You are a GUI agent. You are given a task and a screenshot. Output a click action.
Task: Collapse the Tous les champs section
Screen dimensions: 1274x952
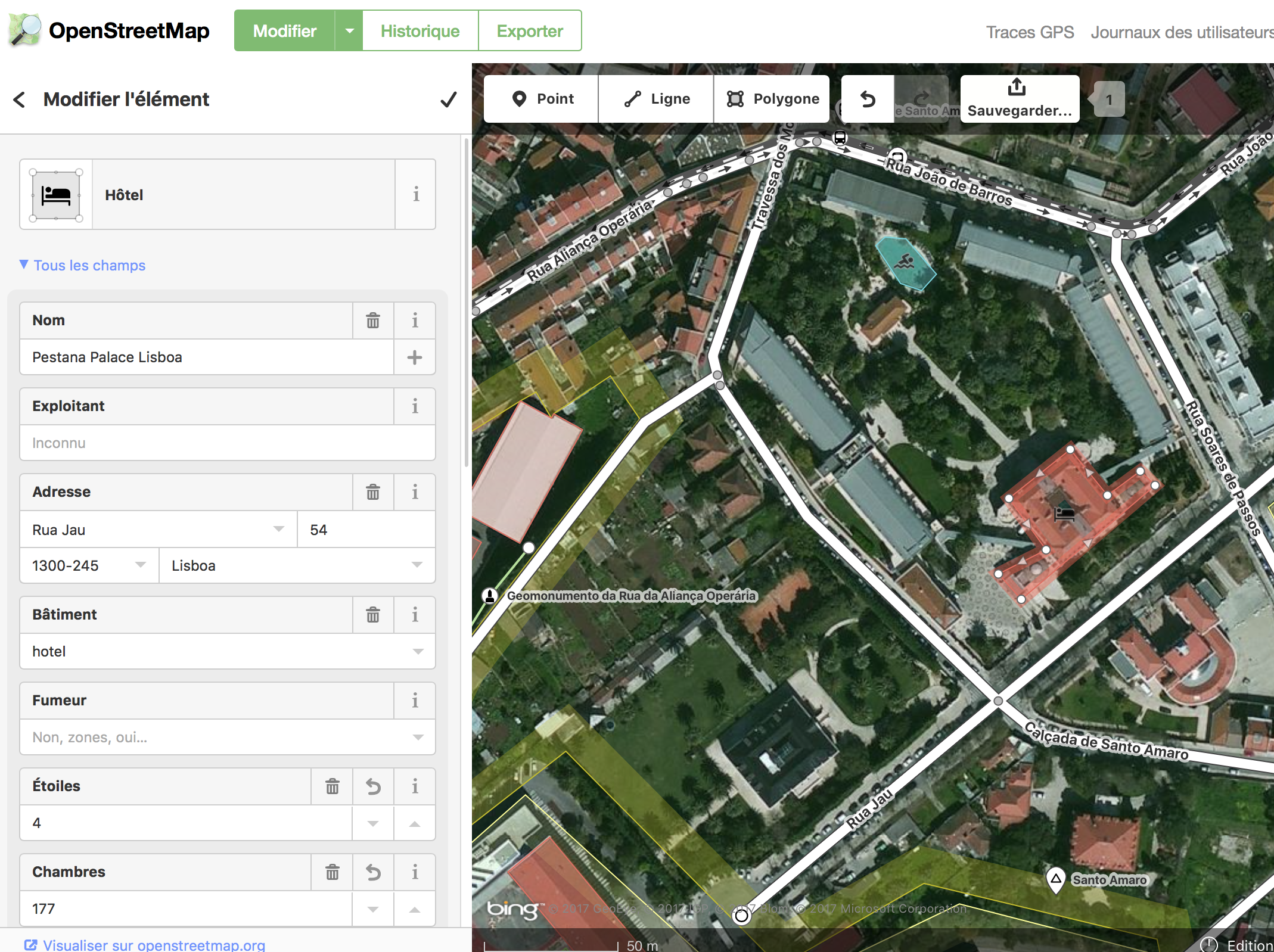tap(83, 265)
